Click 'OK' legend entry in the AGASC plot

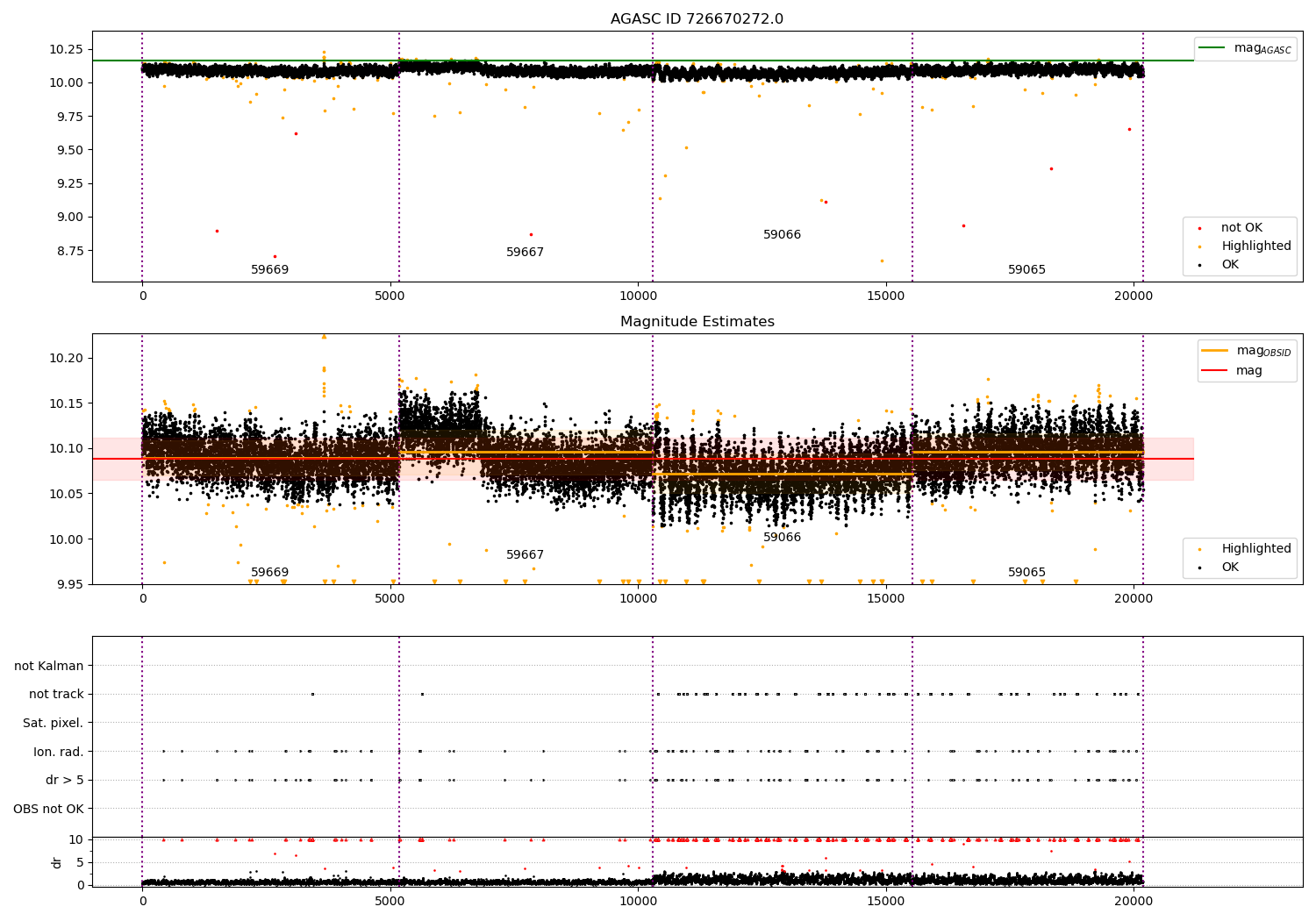(x=1230, y=265)
